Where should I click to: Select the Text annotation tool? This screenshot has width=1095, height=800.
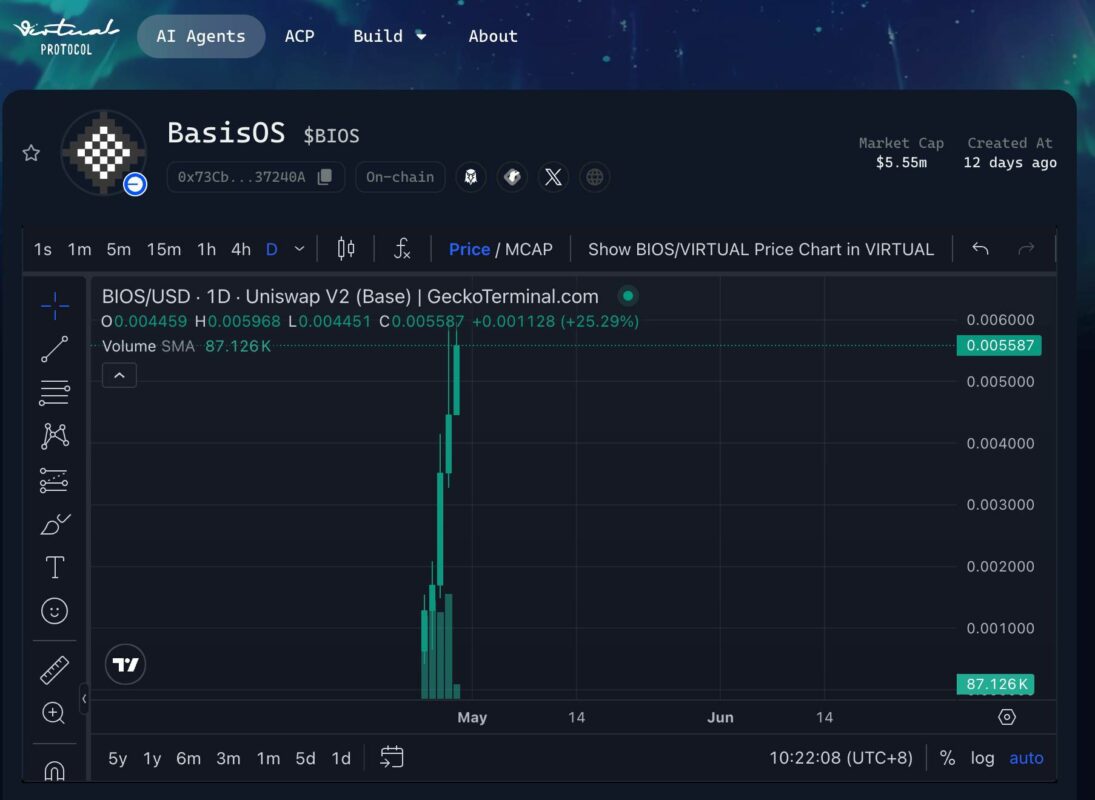click(54, 568)
